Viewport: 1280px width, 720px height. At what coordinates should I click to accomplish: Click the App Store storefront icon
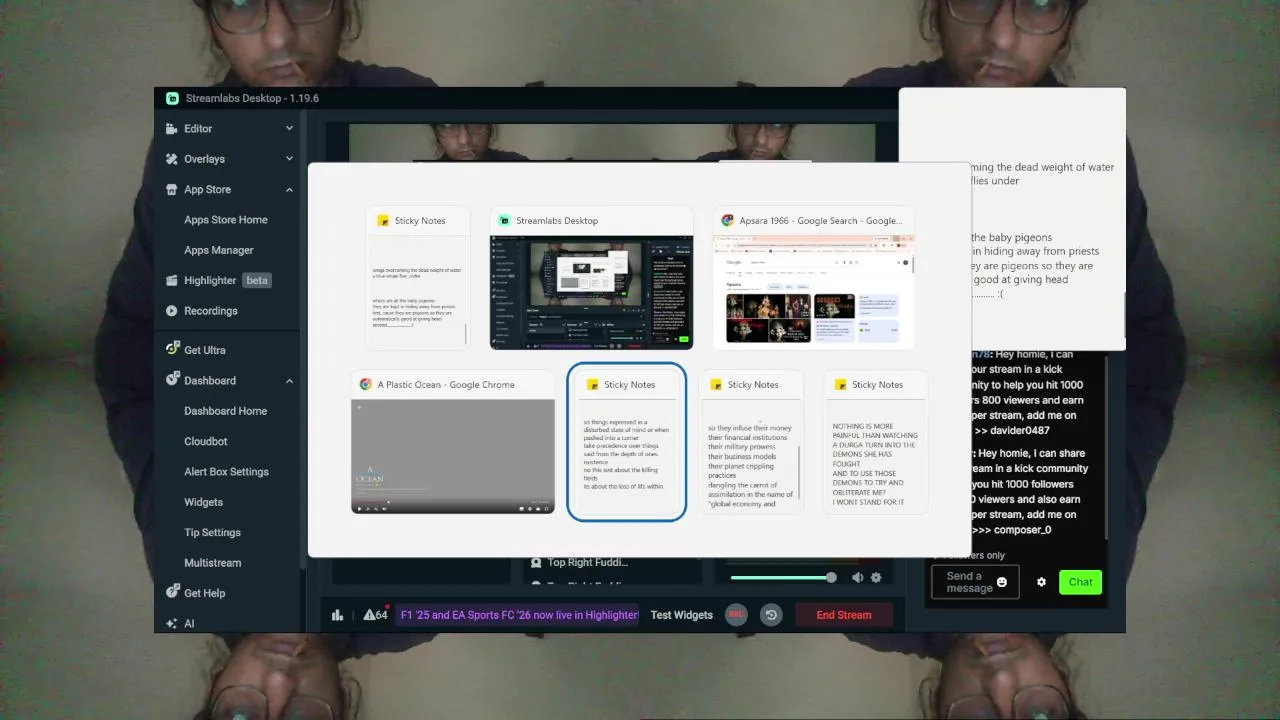pos(172,189)
